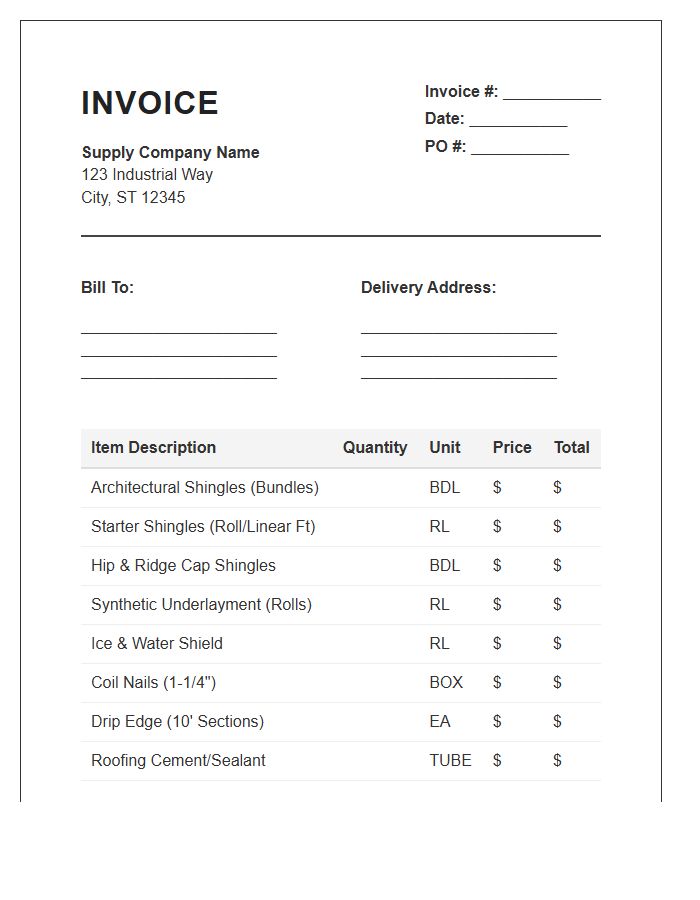Viewport: 700px width, 900px height.
Task: Select Synthetic Underlayment (Rolls) text
Action: click(201, 604)
